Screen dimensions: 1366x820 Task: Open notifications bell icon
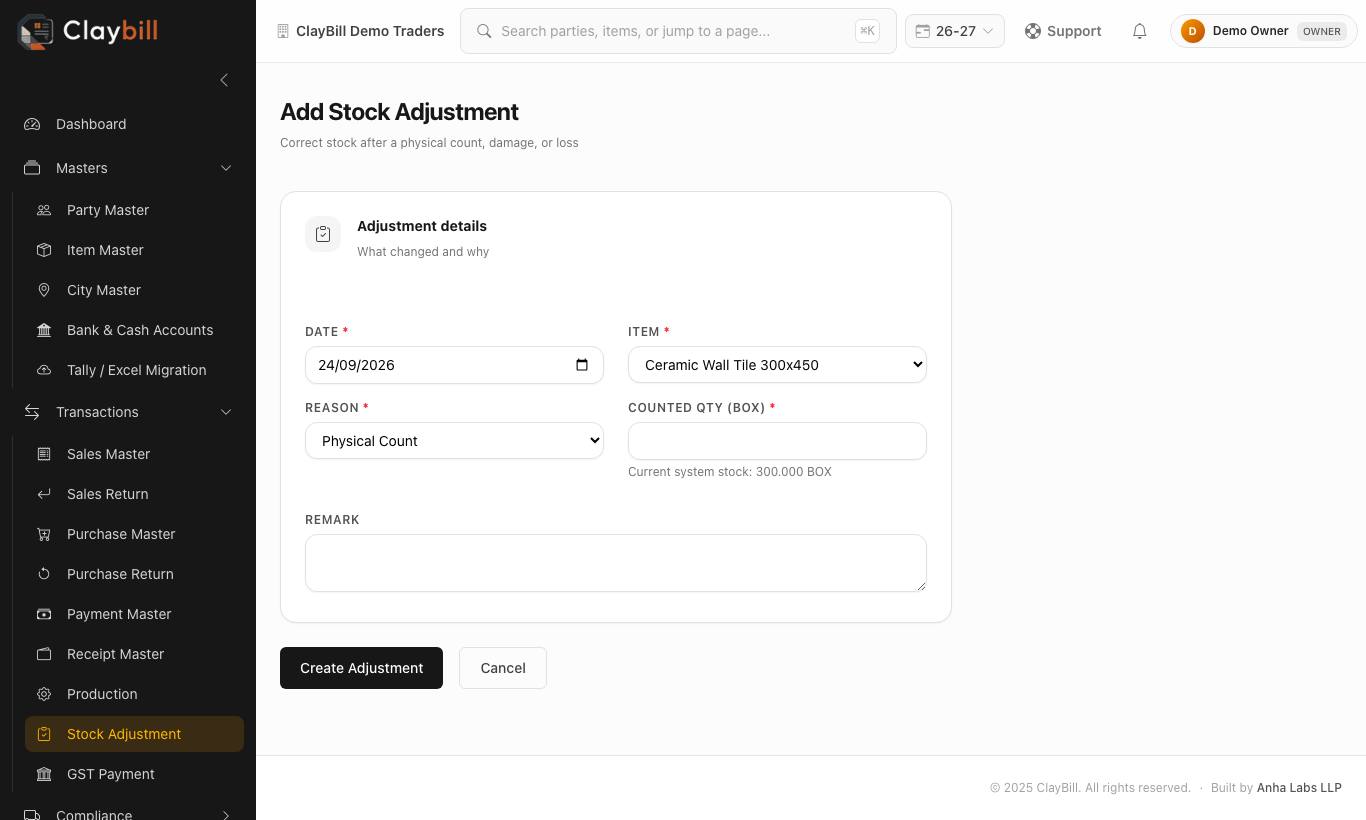pyautogui.click(x=1139, y=31)
